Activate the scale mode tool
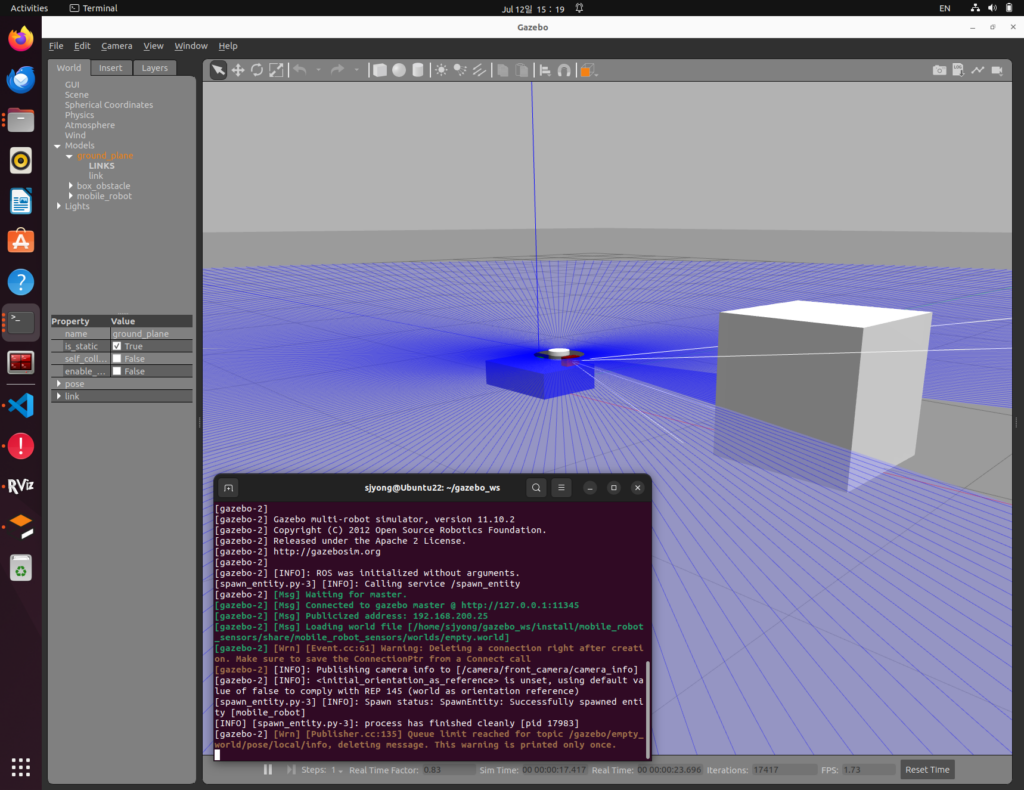This screenshot has width=1024, height=790. click(276, 70)
